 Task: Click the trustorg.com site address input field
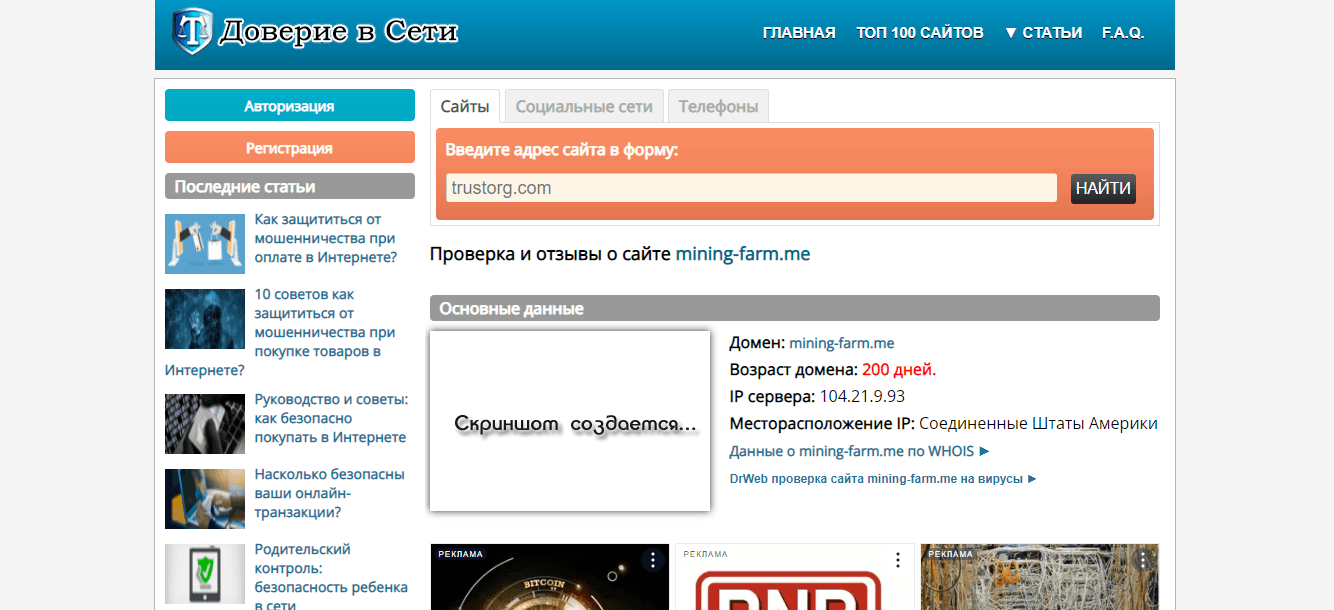pos(750,187)
